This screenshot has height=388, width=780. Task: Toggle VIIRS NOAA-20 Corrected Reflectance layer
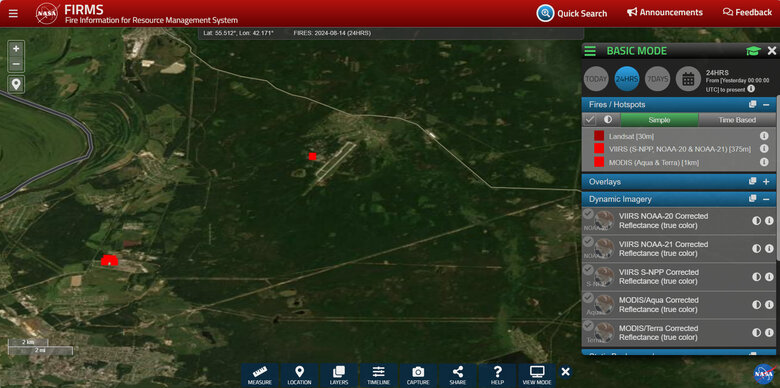click(x=588, y=213)
